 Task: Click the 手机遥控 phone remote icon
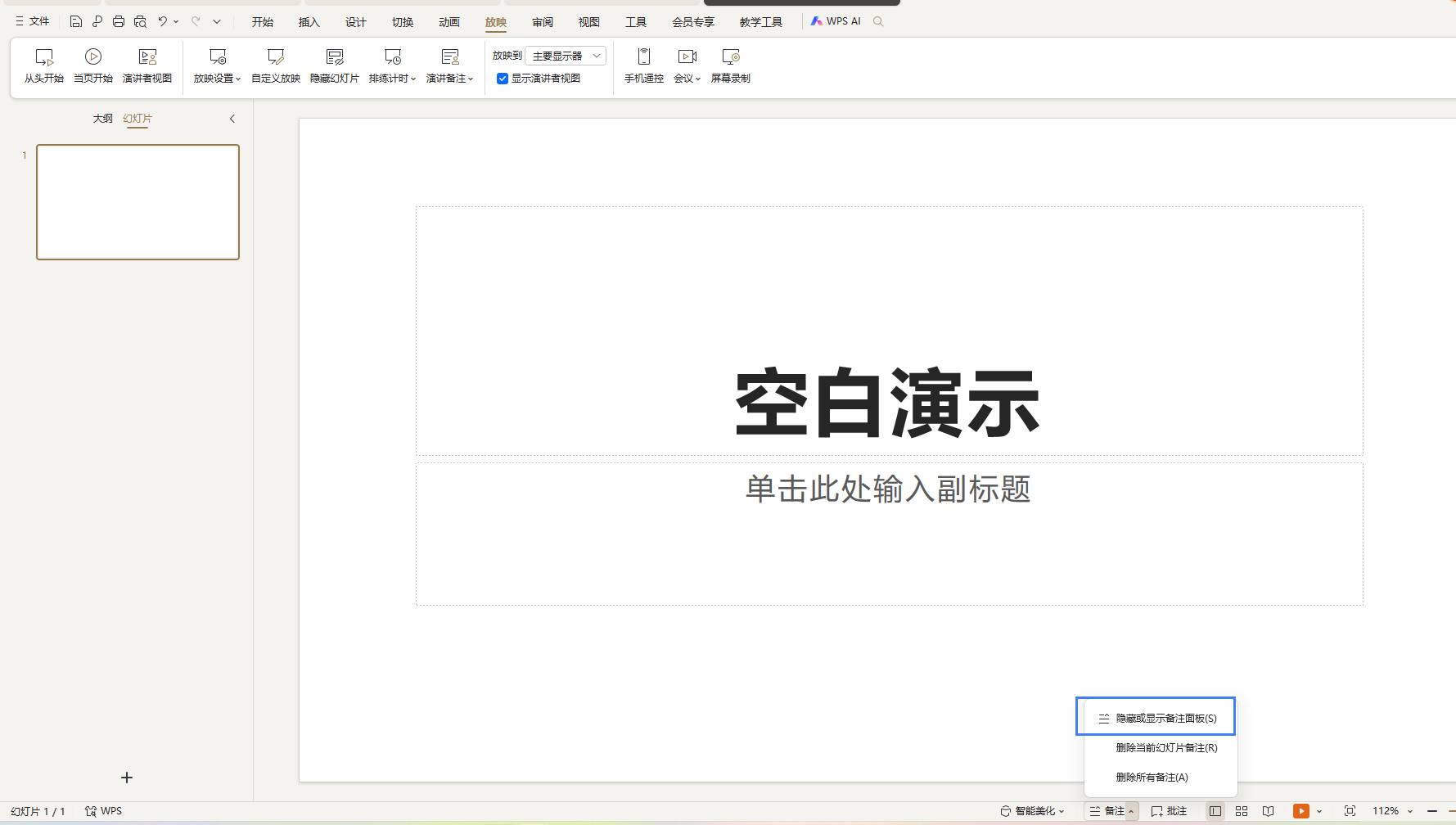pyautogui.click(x=644, y=57)
